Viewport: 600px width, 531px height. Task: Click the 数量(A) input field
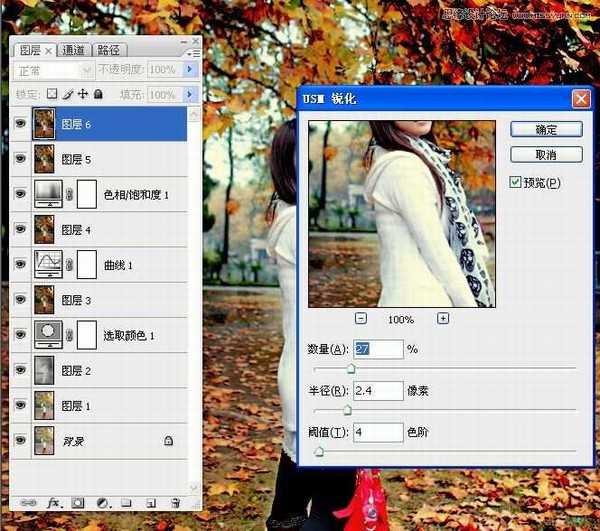[378, 349]
